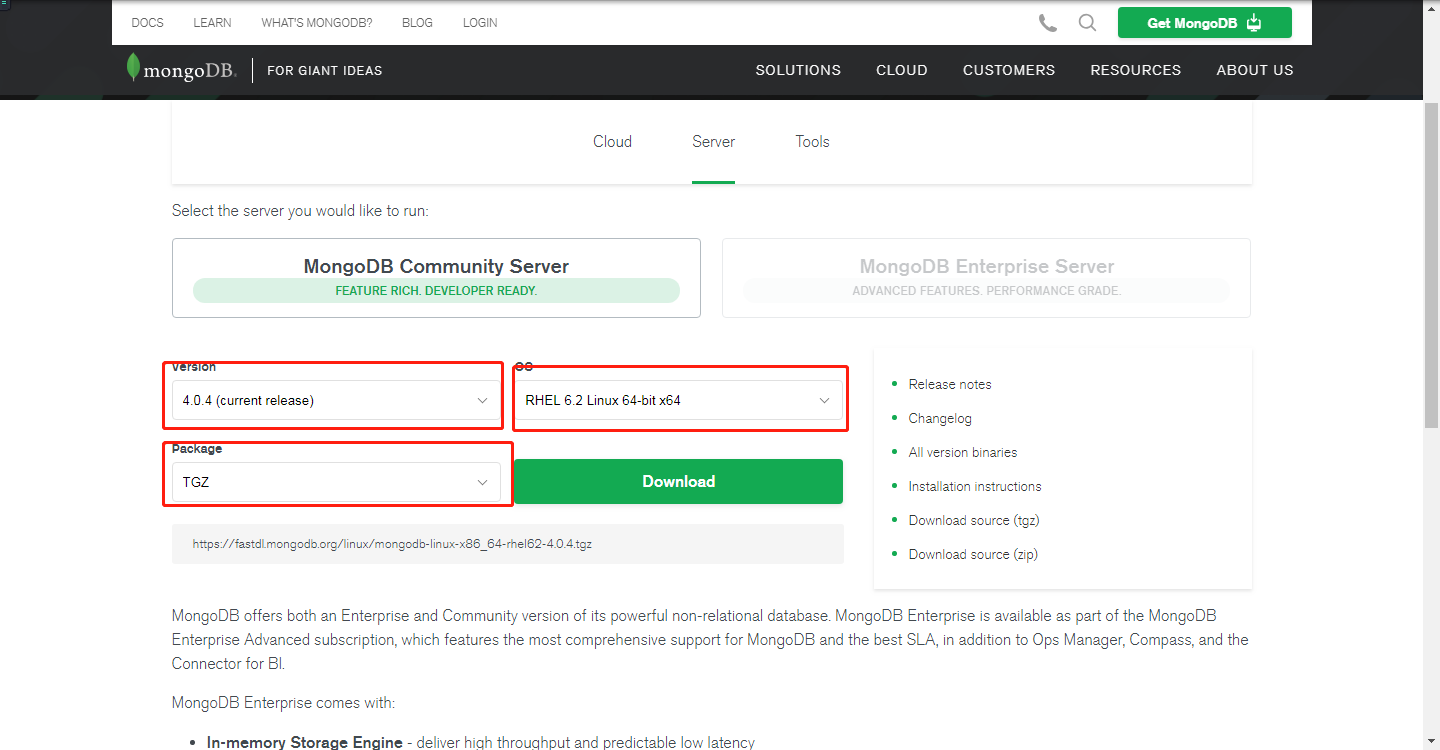Click 'MongoDB Enterprise comes with:' text
Screen dimensions: 1440x750
pyautogui.click(x=283, y=703)
